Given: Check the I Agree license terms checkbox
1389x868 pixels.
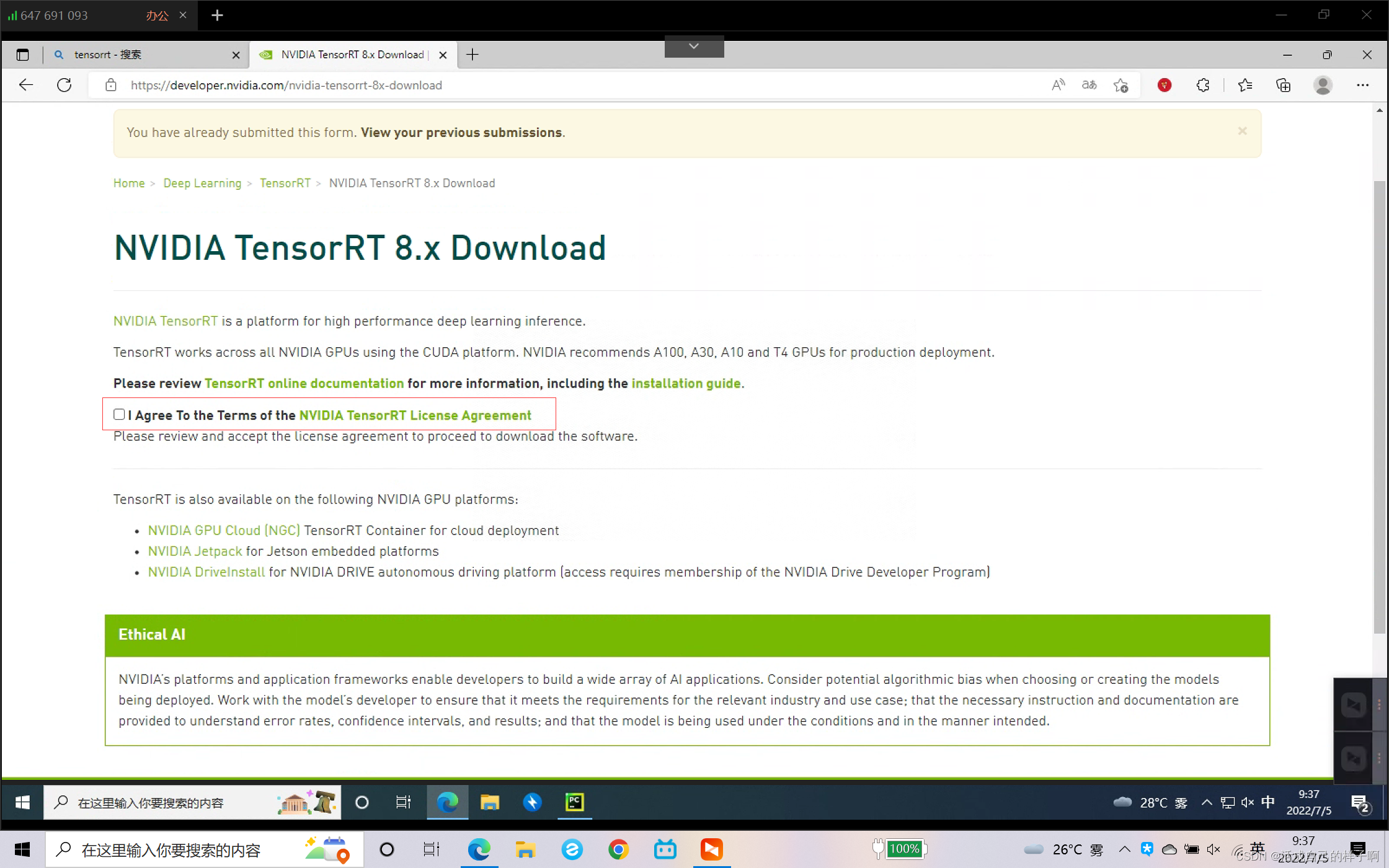Looking at the screenshot, I should [x=119, y=414].
